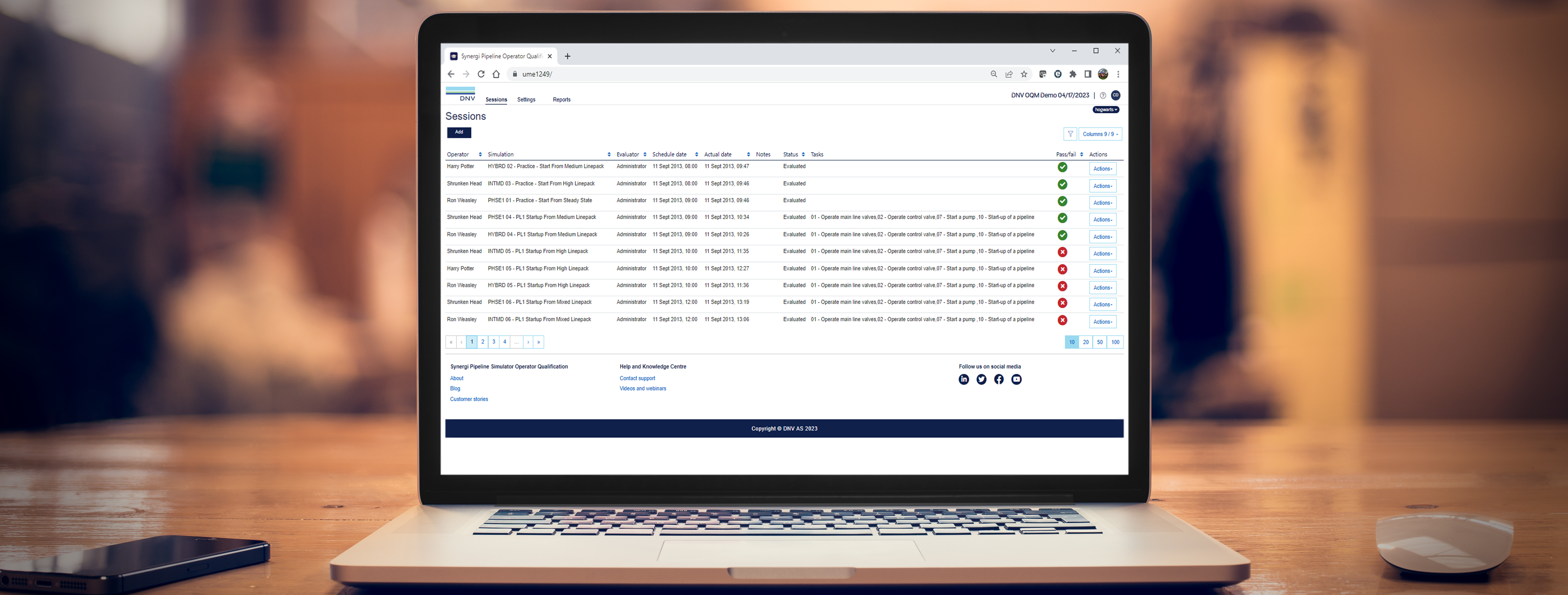Screen dimensions: 1568x595
Task: Click pass icon for Harry Potter HYBRD 02
Action: [1062, 168]
